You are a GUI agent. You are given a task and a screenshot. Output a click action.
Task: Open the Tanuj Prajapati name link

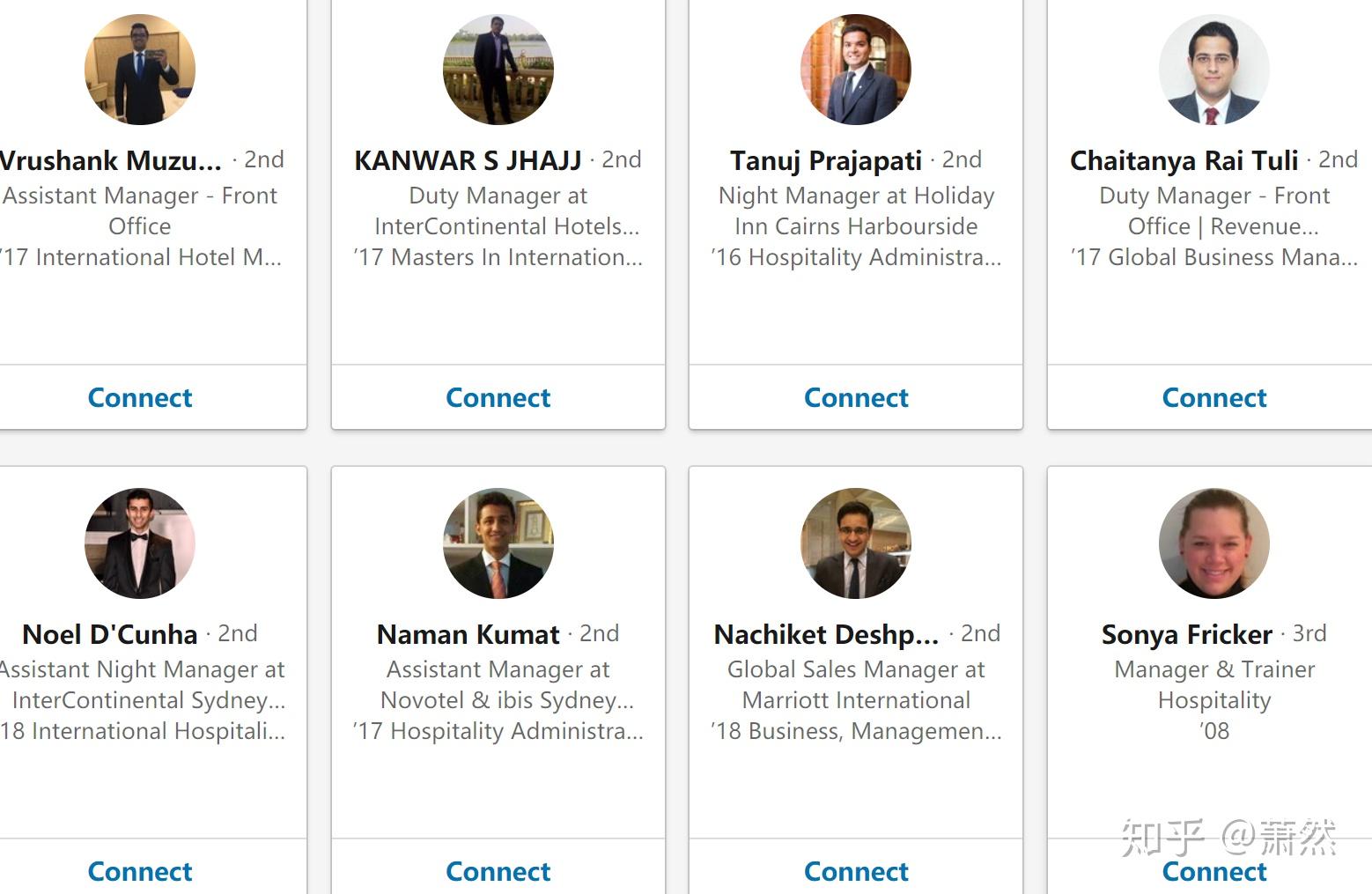pyautogui.click(x=825, y=160)
